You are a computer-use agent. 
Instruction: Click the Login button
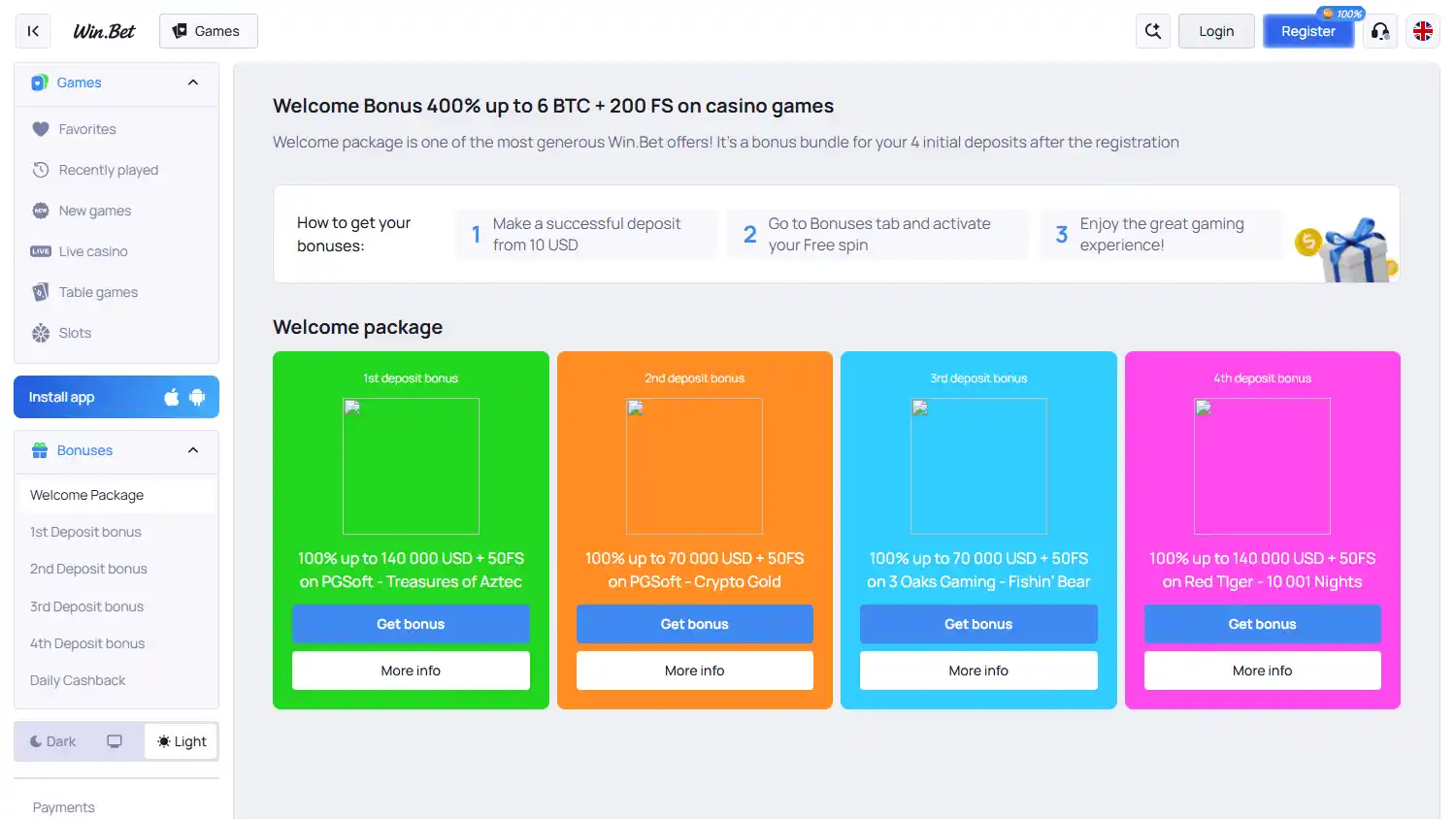point(1216,31)
